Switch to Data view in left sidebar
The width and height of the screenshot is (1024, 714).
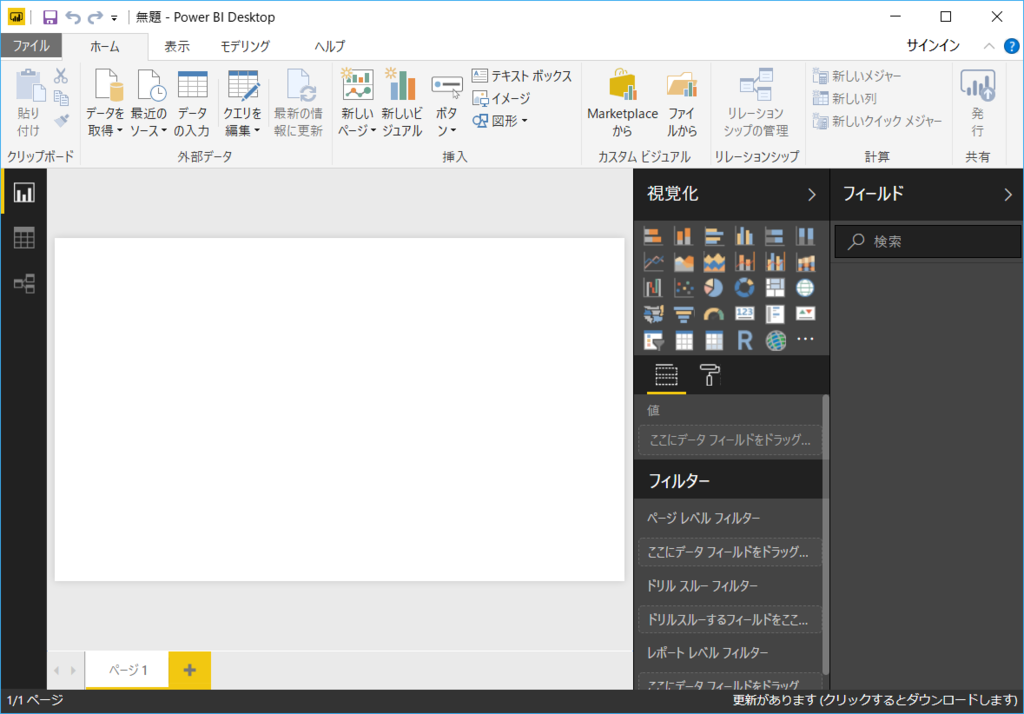(x=24, y=238)
